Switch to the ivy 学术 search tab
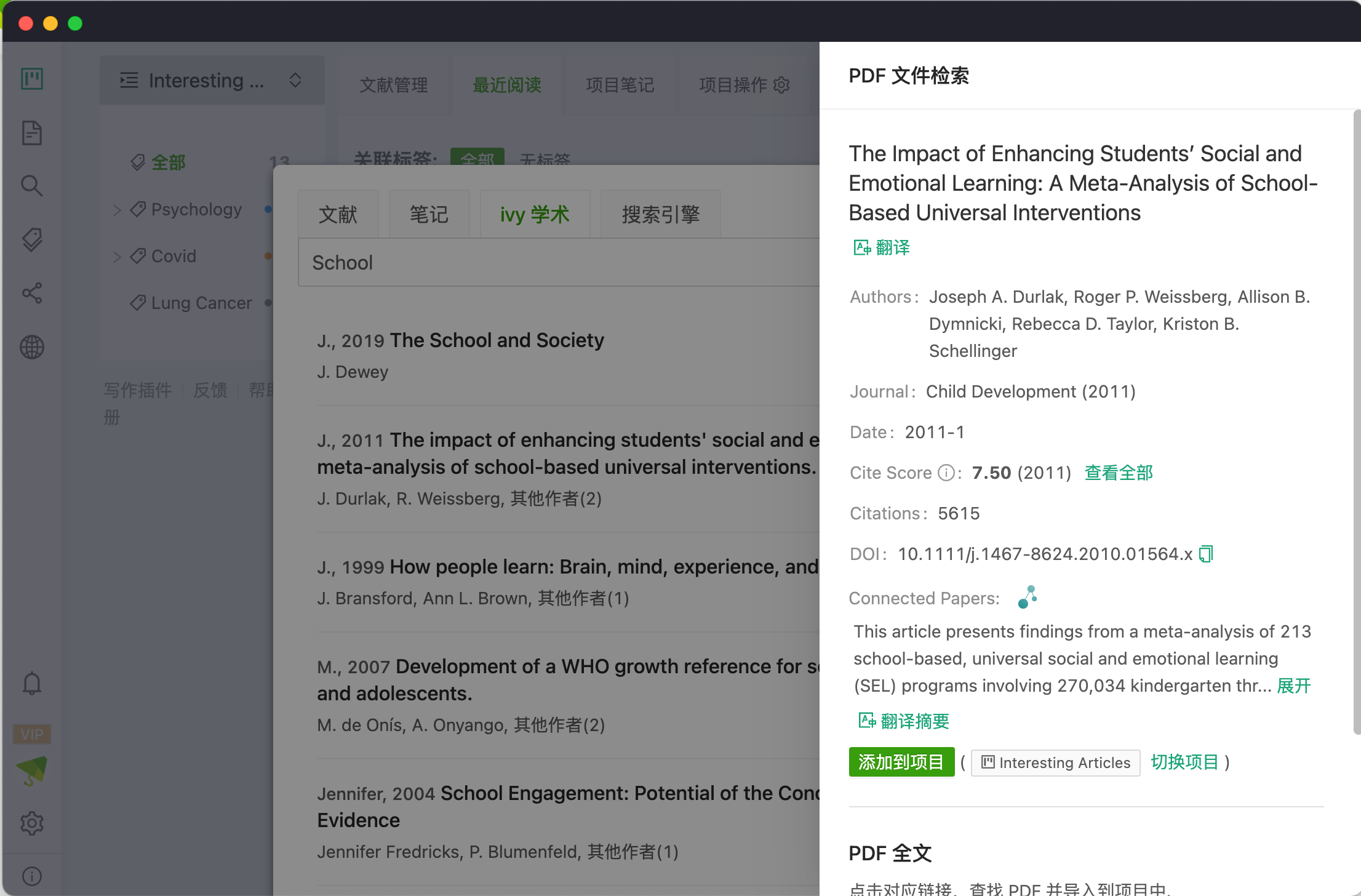Screen dimensions: 1361x896 [x=535, y=214]
